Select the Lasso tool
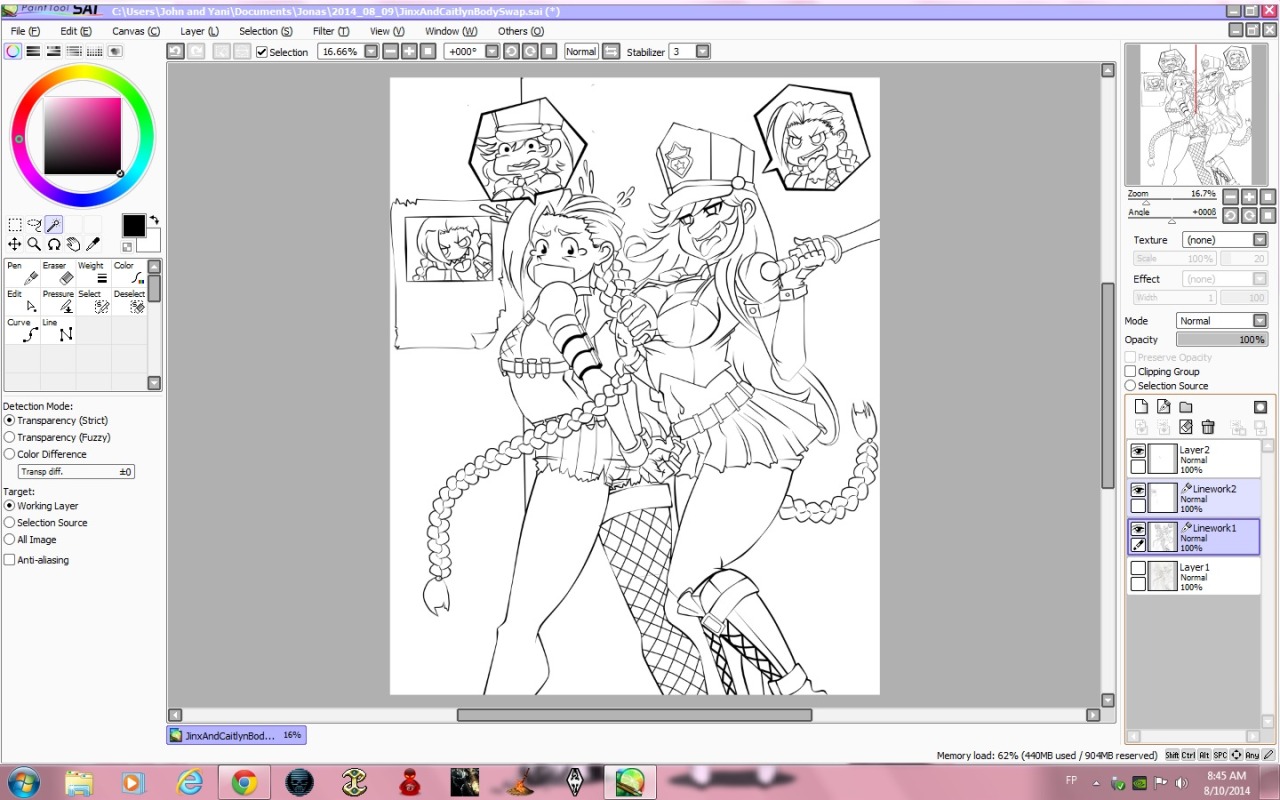This screenshot has height=800, width=1280. tap(34, 225)
